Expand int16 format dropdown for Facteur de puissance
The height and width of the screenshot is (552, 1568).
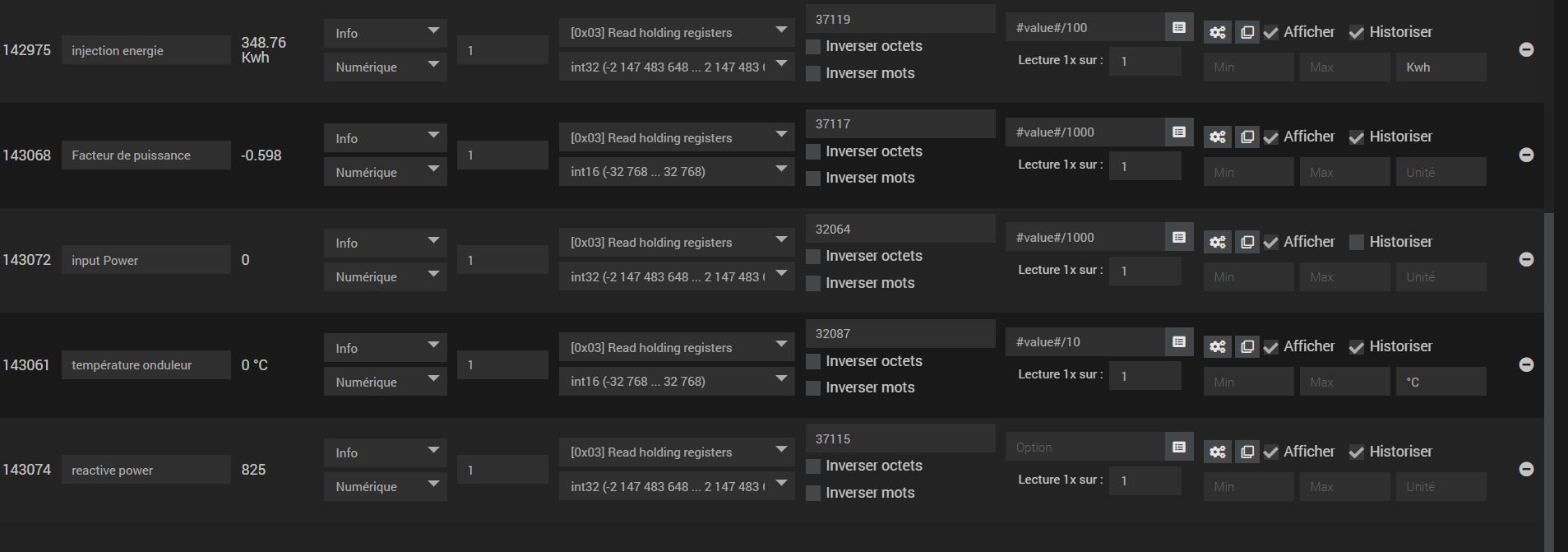point(677,171)
